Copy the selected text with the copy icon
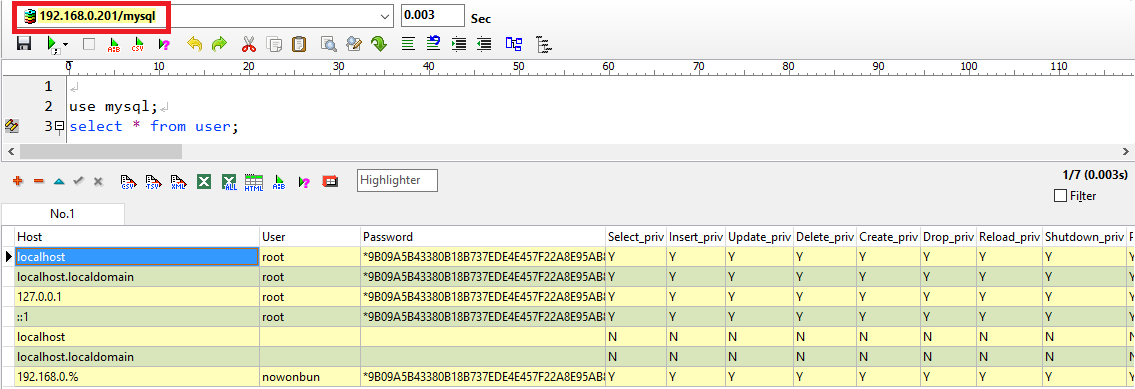This screenshot has height=389, width=1135. (274, 44)
